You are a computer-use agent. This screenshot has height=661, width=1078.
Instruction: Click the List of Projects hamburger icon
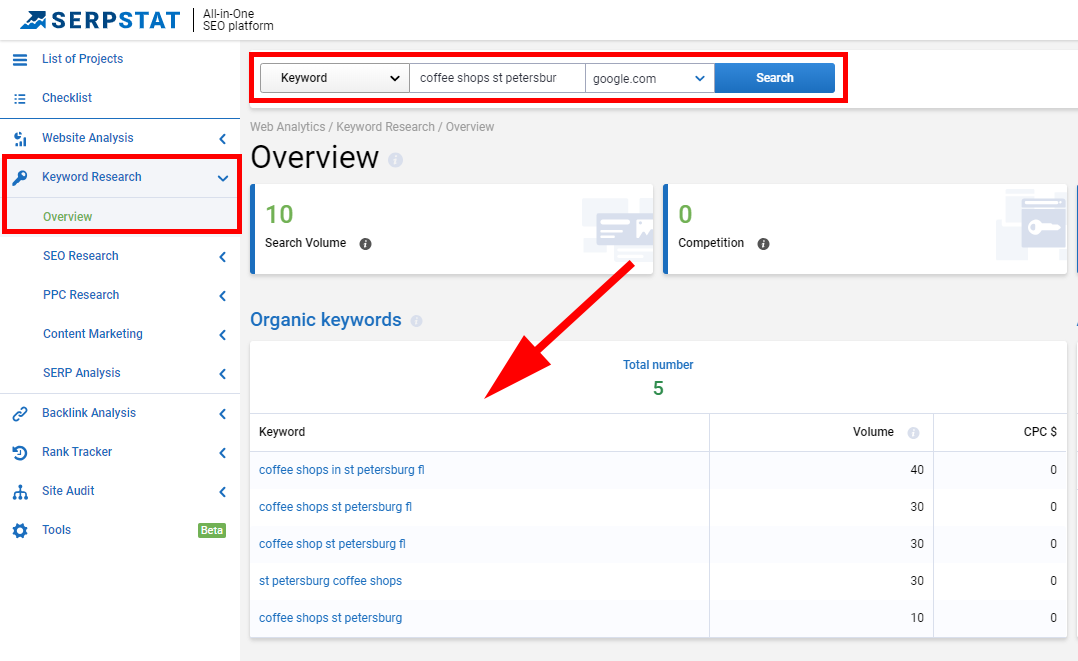(20, 60)
